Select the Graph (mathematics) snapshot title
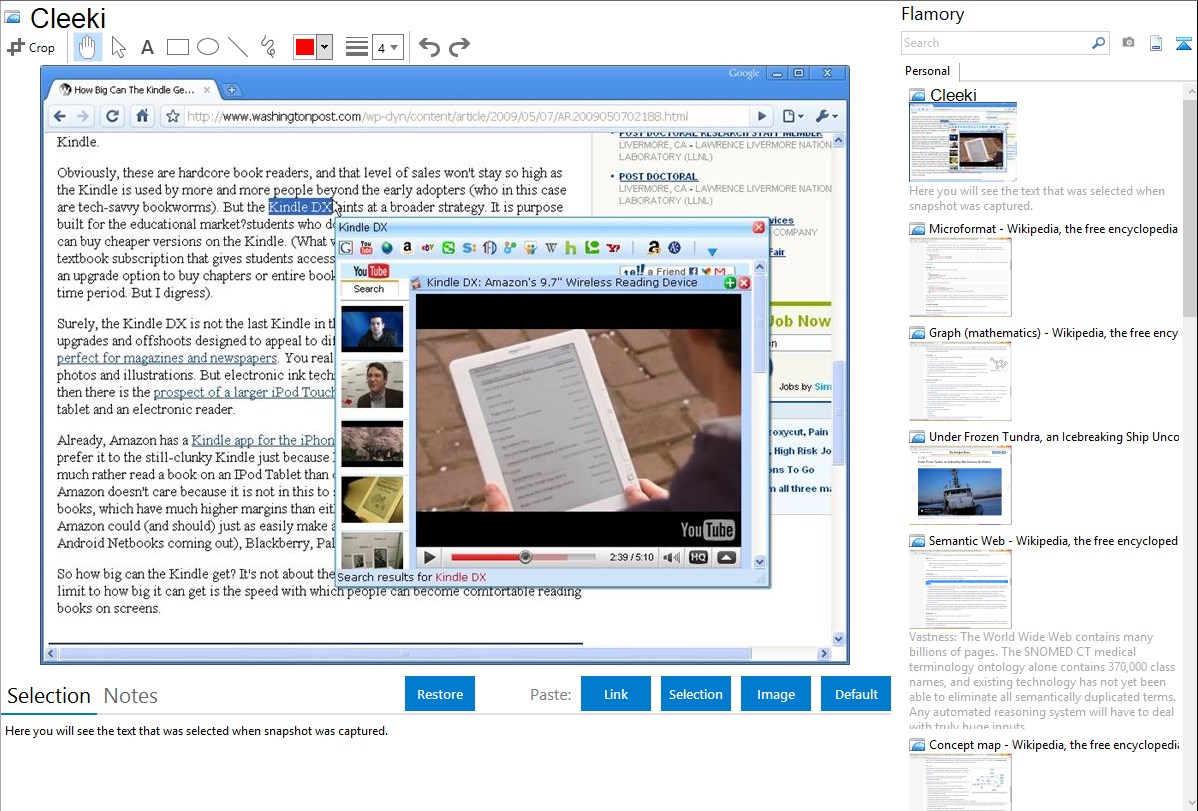 coord(1053,333)
